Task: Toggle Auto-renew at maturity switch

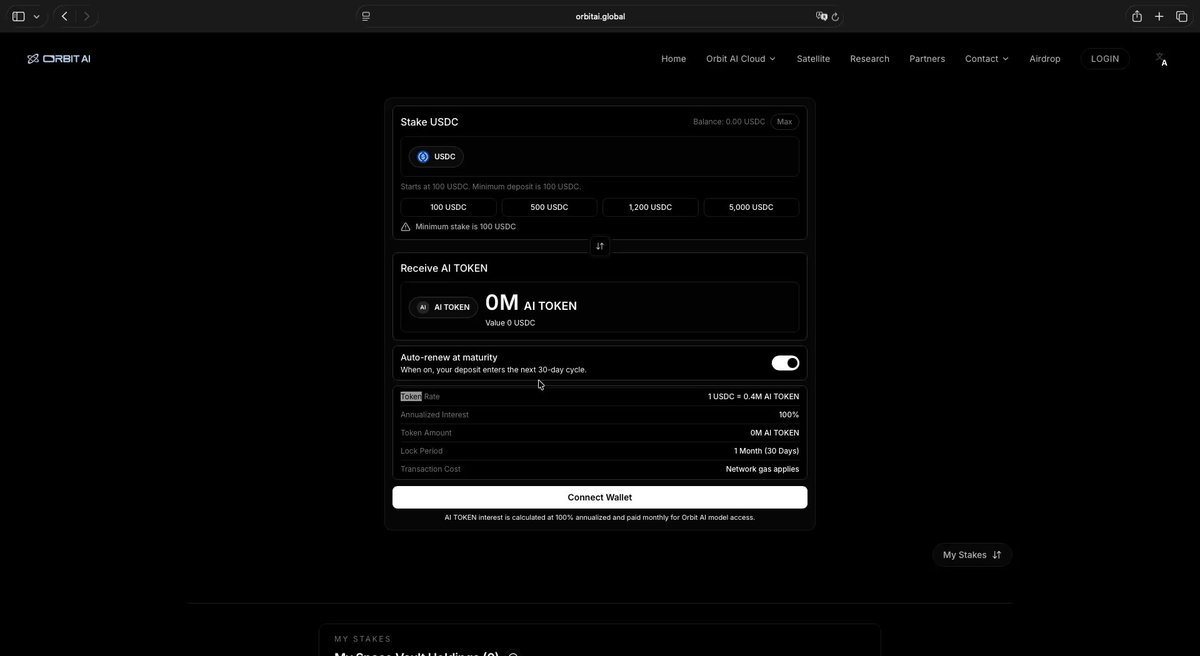Action: (x=785, y=363)
